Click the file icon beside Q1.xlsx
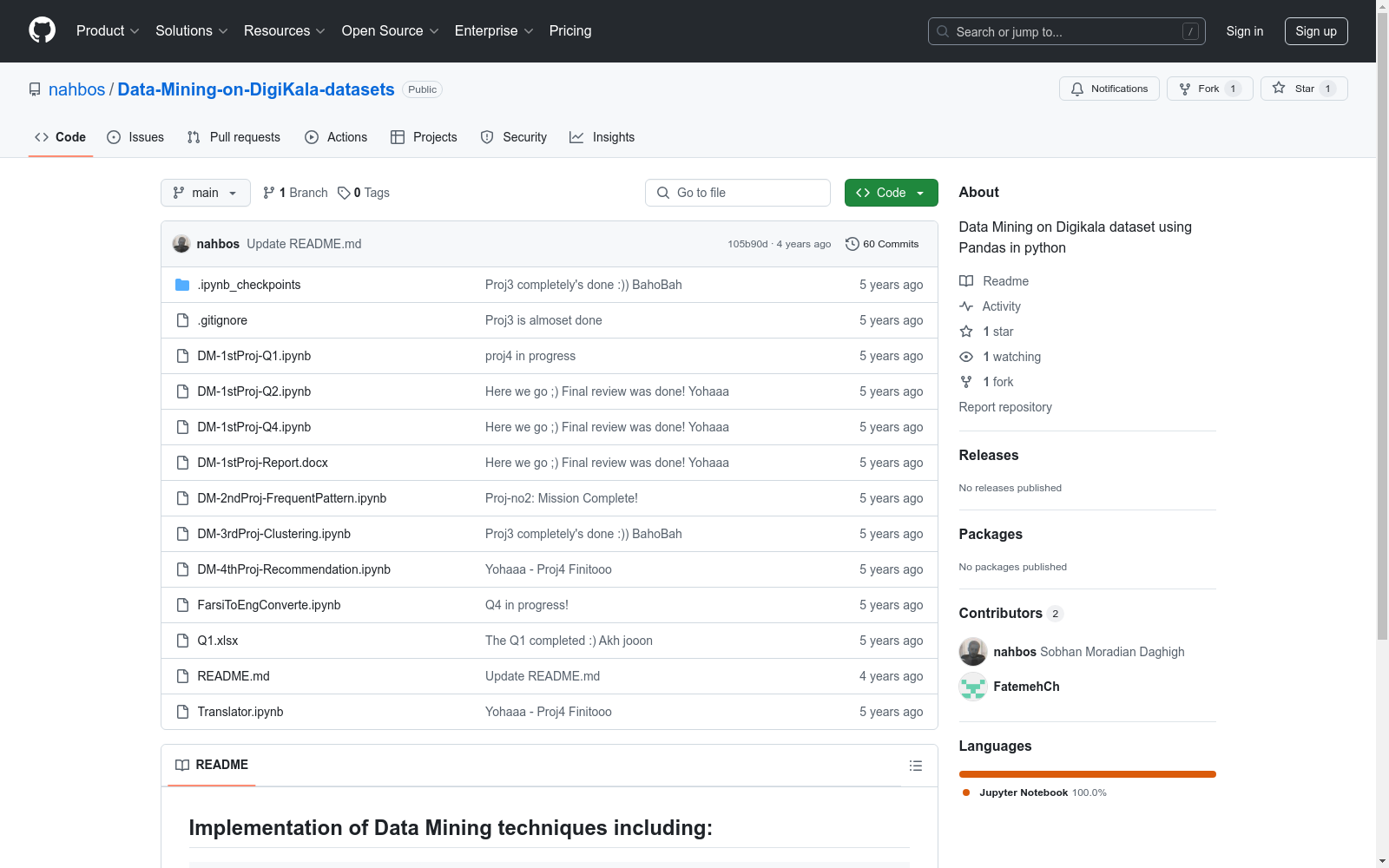This screenshot has height=868, width=1389. [x=182, y=641]
